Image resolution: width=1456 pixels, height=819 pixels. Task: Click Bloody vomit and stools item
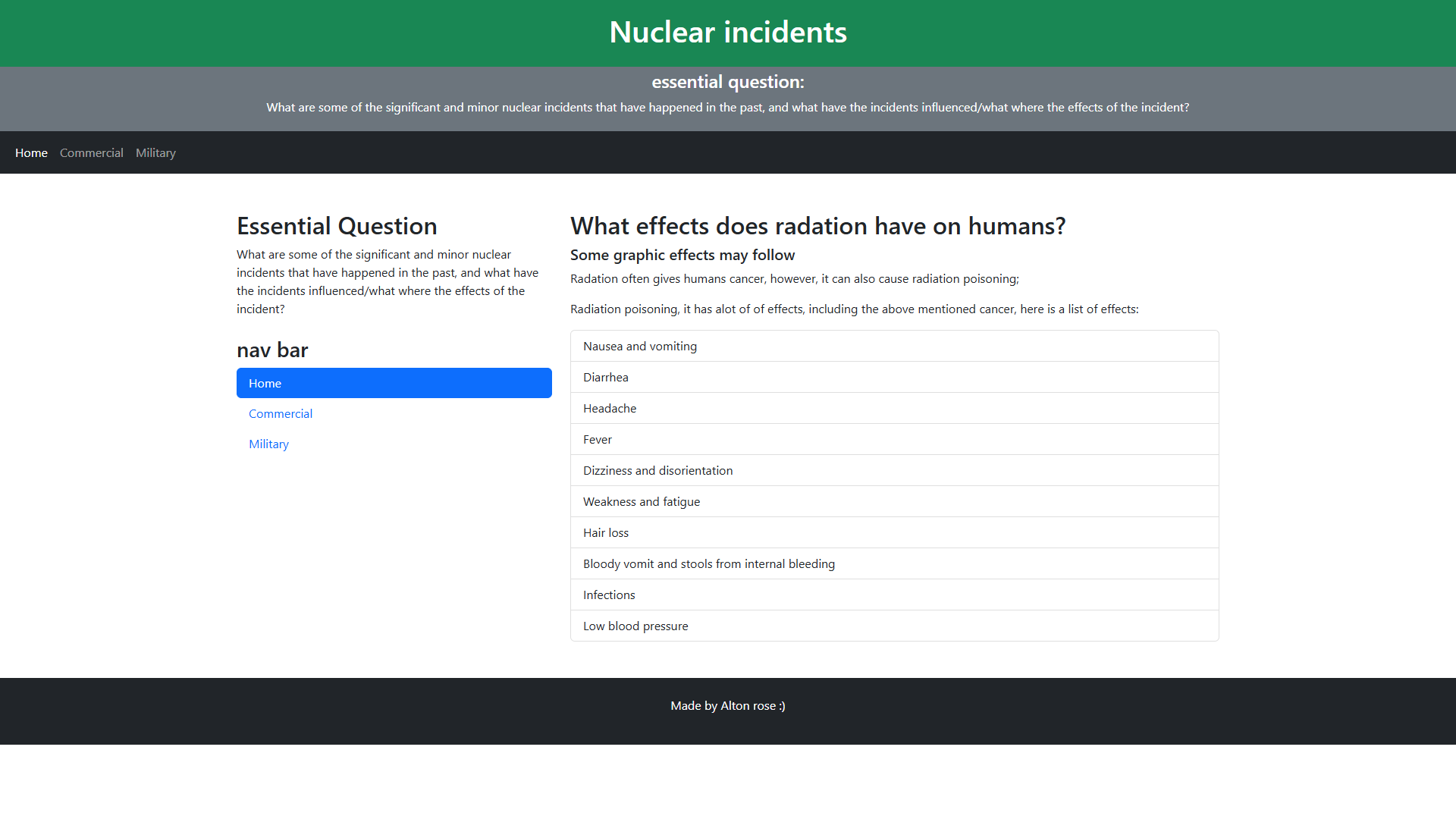click(x=894, y=563)
